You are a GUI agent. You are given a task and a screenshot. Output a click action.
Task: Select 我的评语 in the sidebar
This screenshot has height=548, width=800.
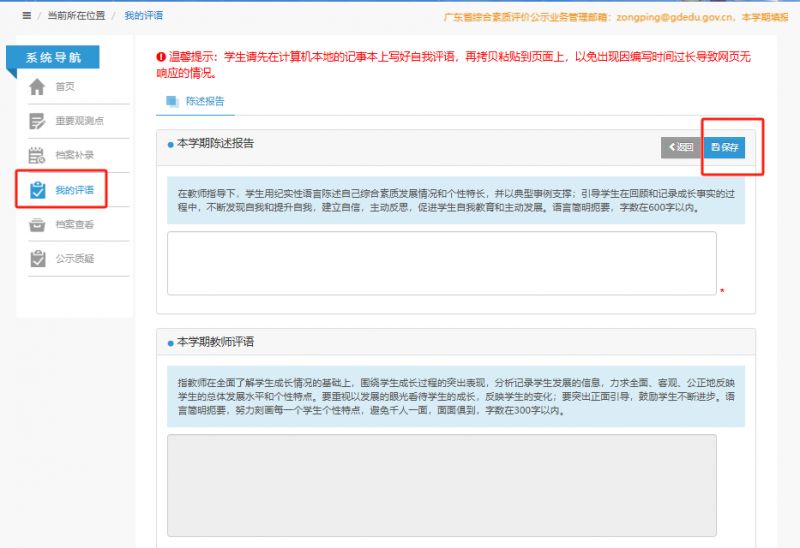coord(74,190)
